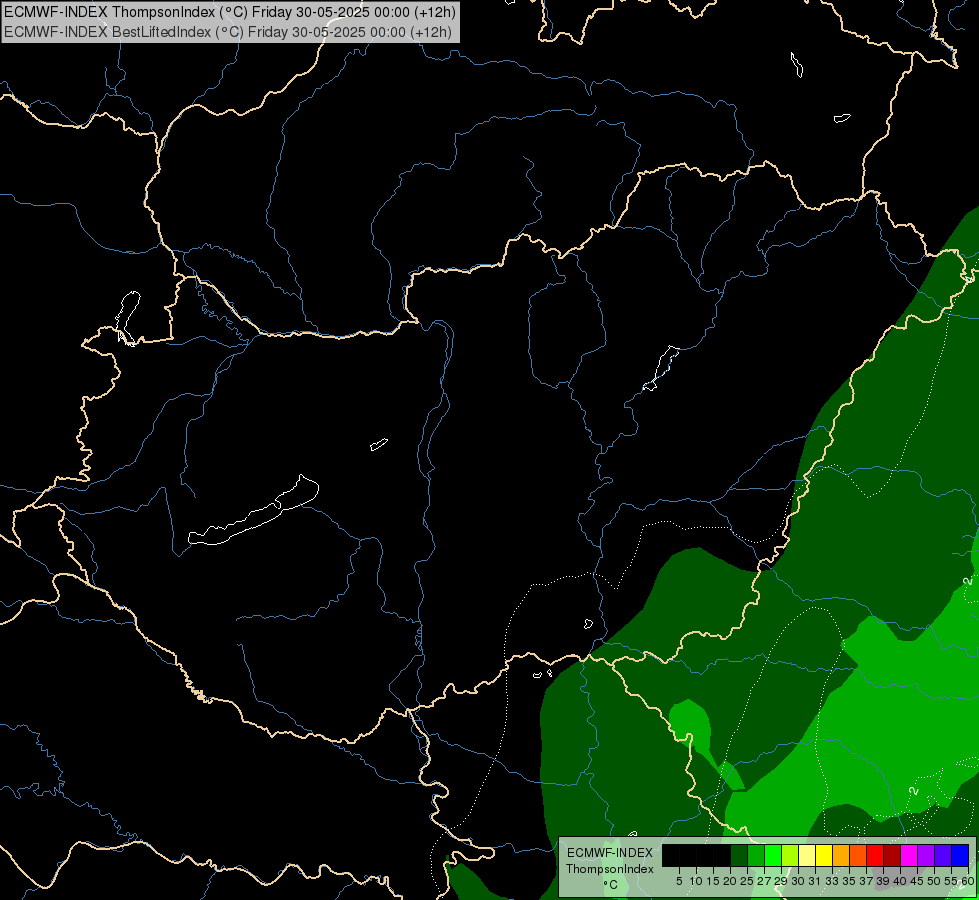Viewport: 979px width, 900px height.
Task: Click the °C unit label in legend
Action: 611,885
